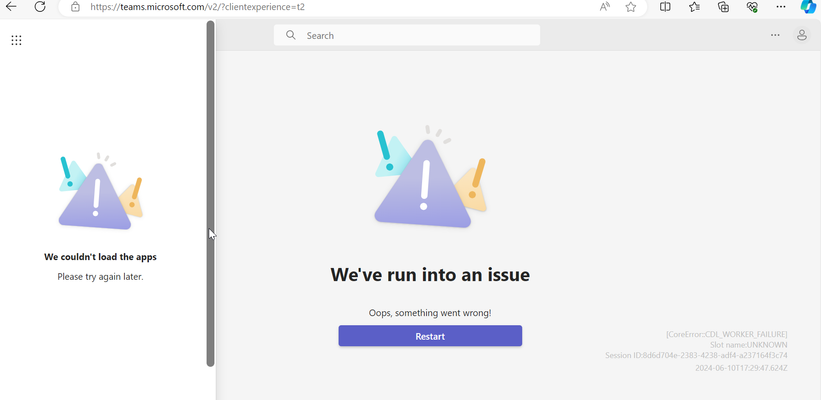This screenshot has width=821, height=400.
Task: Click the search magnifier icon
Action: (x=291, y=35)
